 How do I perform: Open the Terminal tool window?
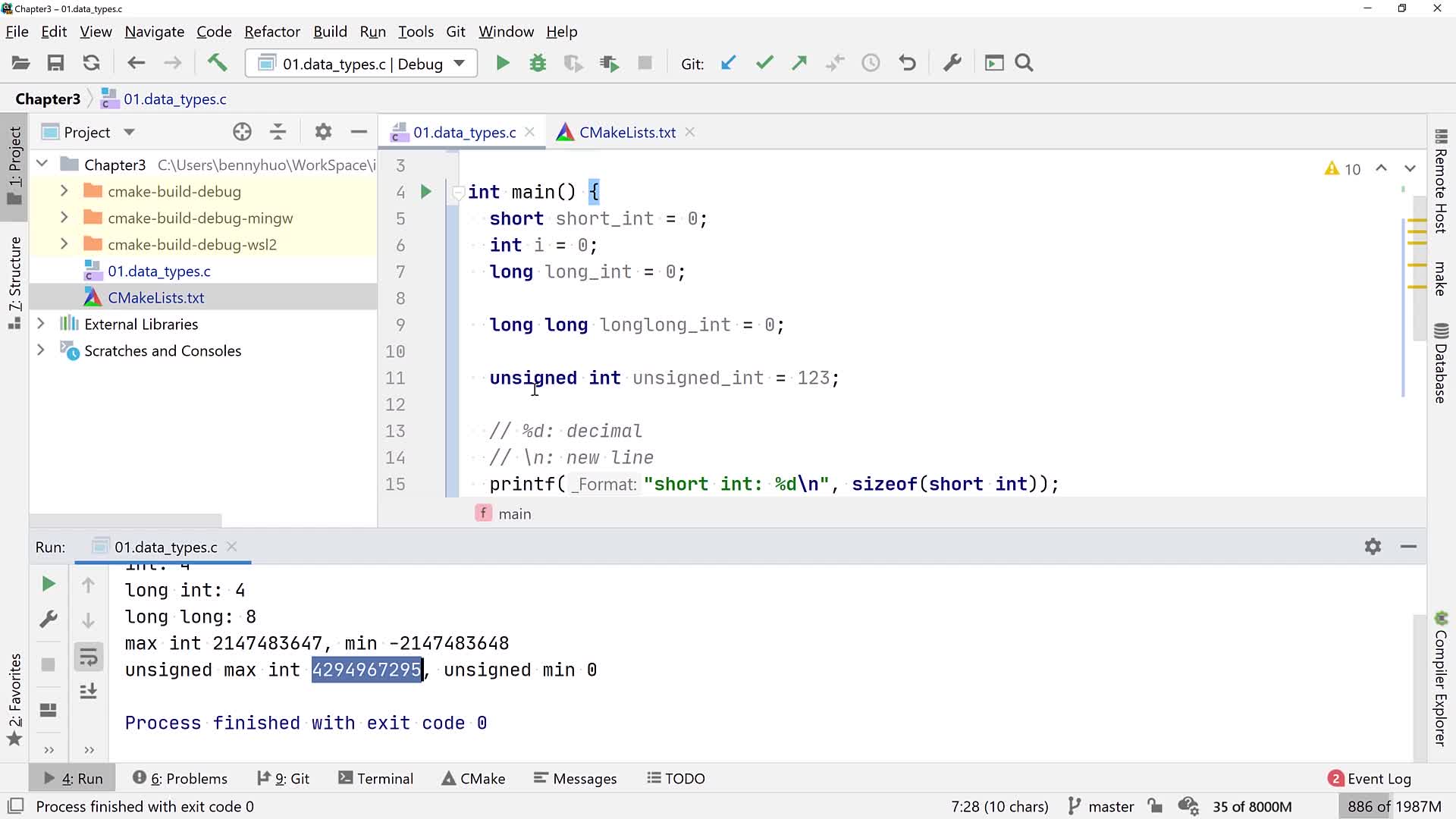pos(375,778)
